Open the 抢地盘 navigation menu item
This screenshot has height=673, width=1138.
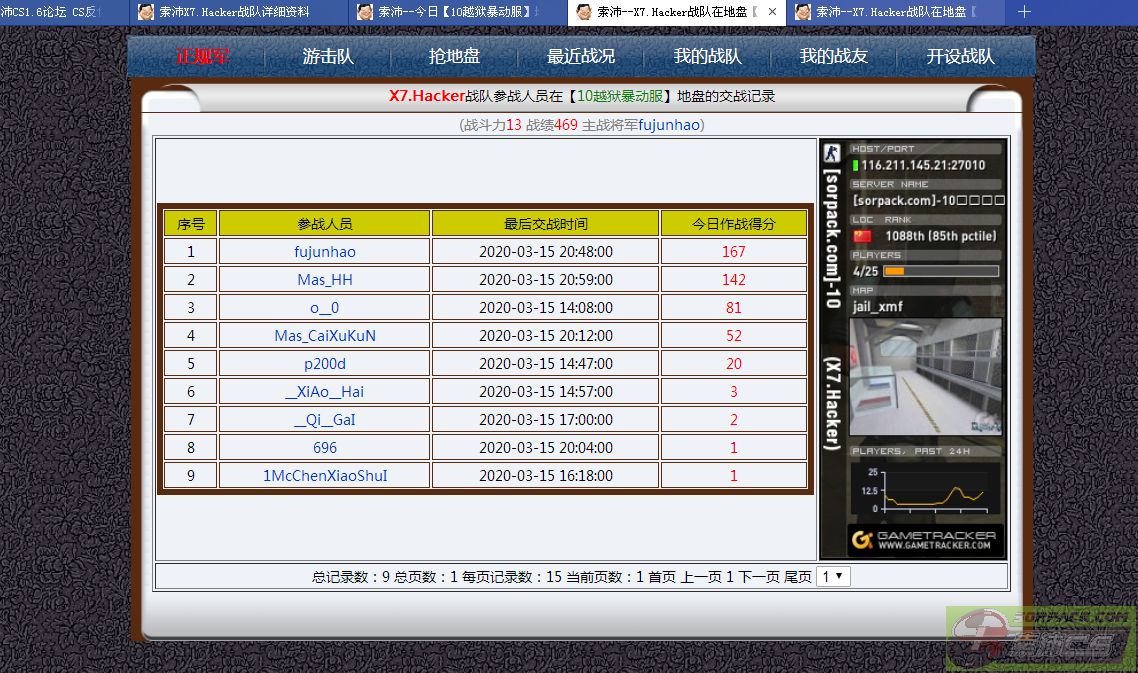[455, 57]
